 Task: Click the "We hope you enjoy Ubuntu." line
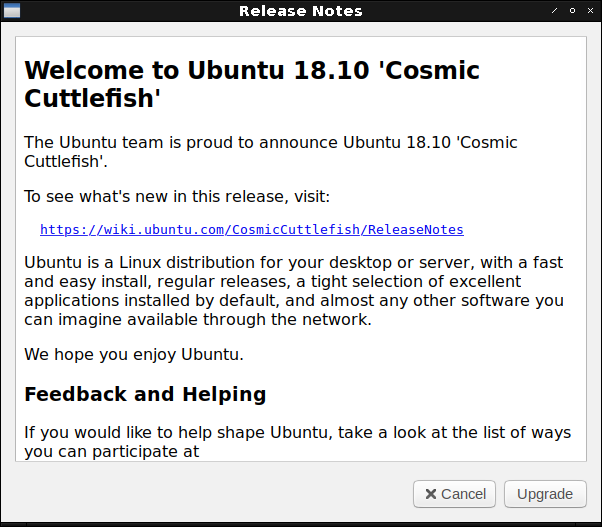(x=134, y=354)
